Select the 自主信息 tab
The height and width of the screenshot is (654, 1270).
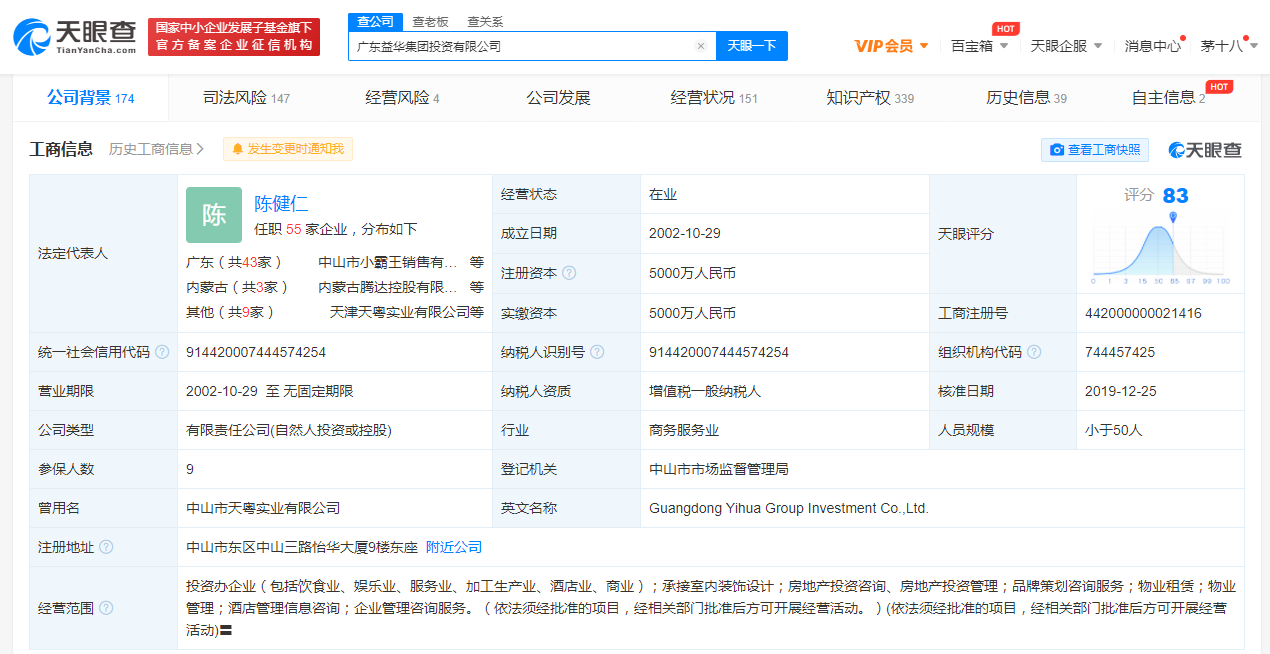pos(1168,98)
